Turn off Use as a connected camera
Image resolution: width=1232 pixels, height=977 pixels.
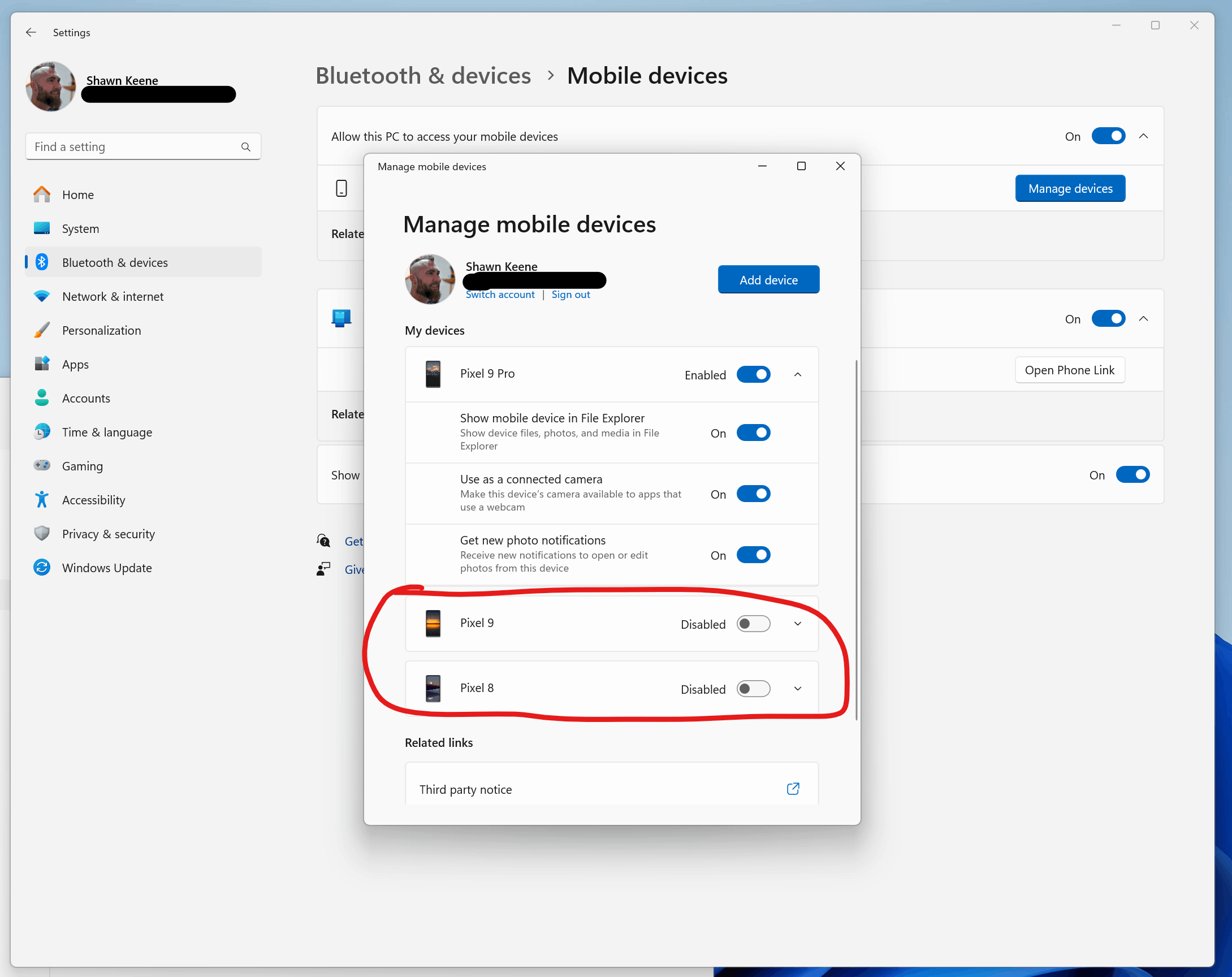pyautogui.click(x=753, y=494)
